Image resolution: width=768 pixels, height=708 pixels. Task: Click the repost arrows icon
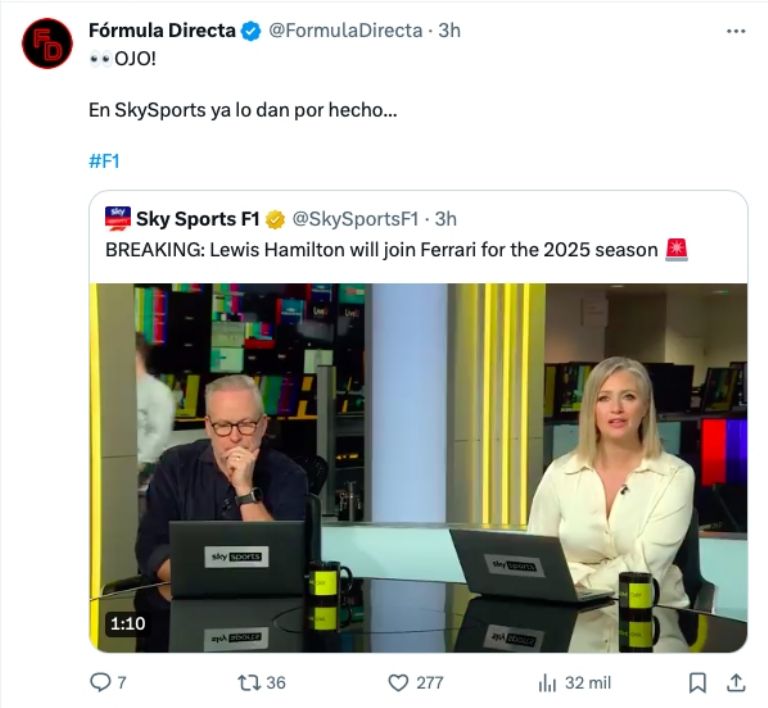click(x=247, y=682)
